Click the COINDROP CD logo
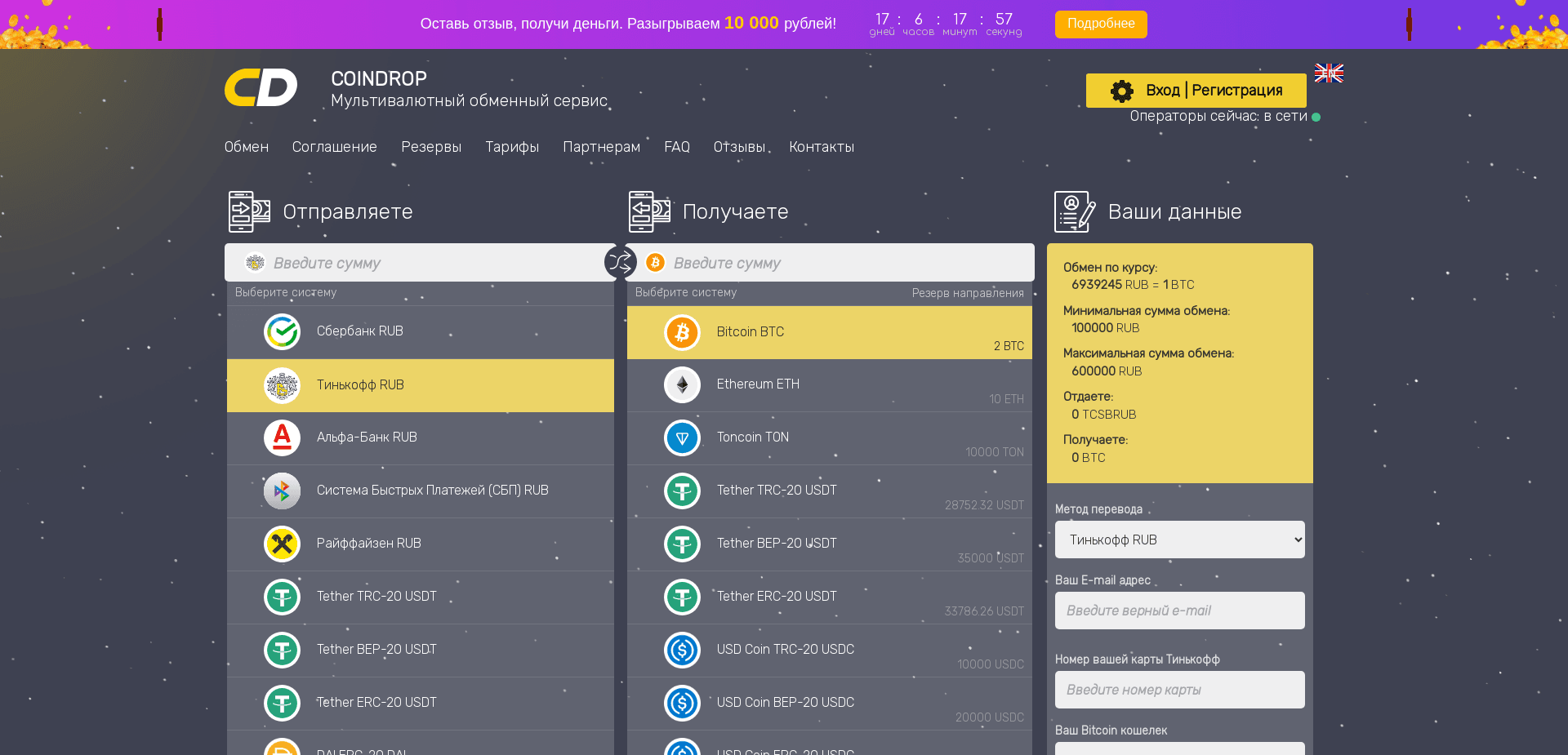Image resolution: width=1568 pixels, height=755 pixels. tap(261, 87)
